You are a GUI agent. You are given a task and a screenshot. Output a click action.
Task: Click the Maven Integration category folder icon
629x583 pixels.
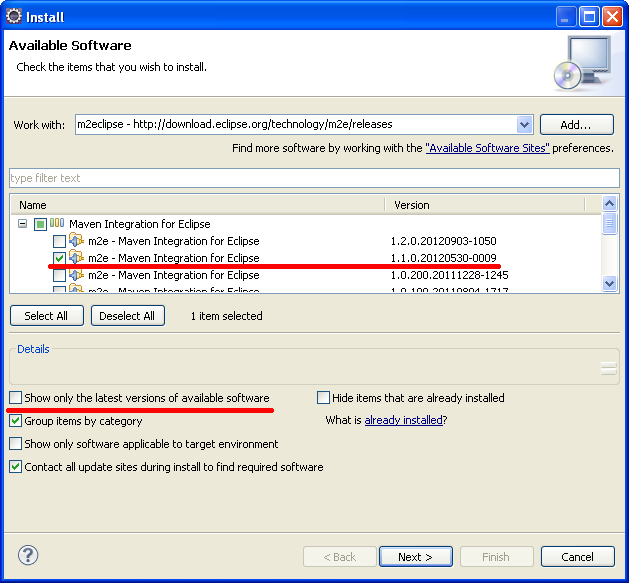click(x=57, y=224)
